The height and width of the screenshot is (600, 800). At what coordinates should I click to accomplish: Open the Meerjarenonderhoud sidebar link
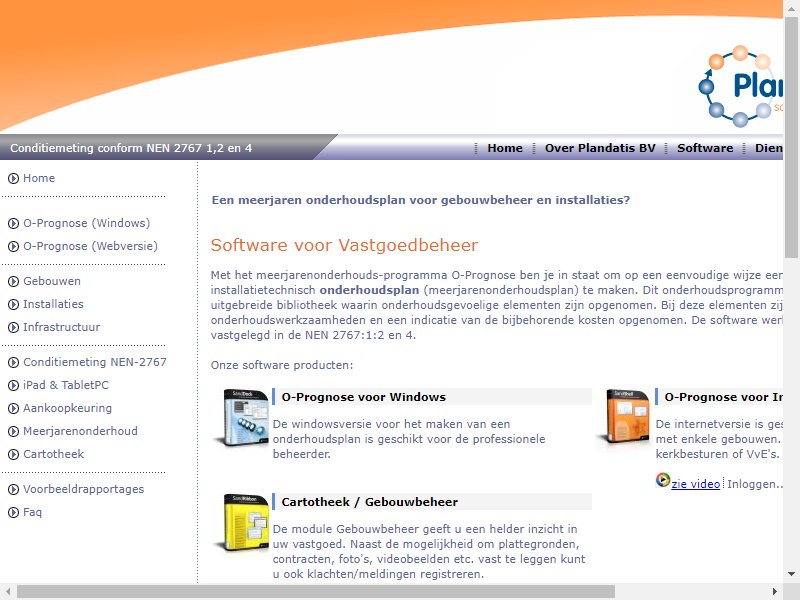(x=80, y=431)
